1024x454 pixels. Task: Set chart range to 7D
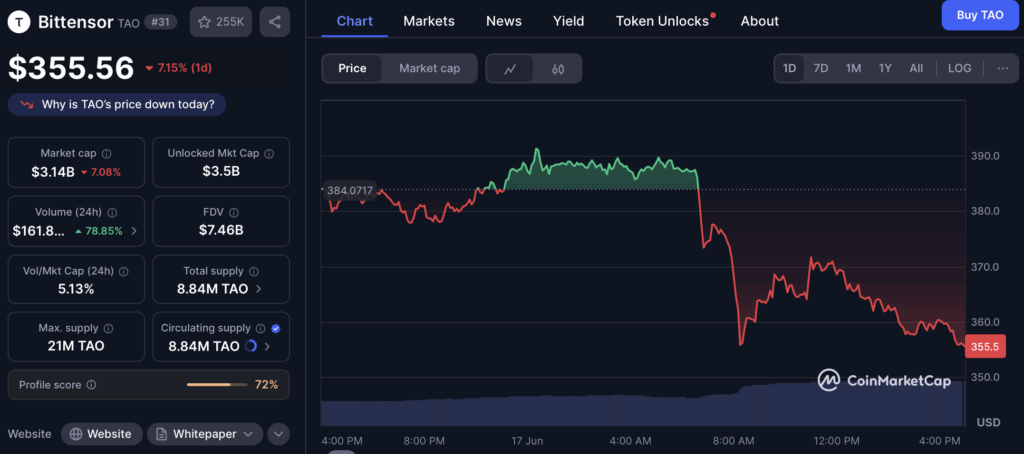click(821, 68)
